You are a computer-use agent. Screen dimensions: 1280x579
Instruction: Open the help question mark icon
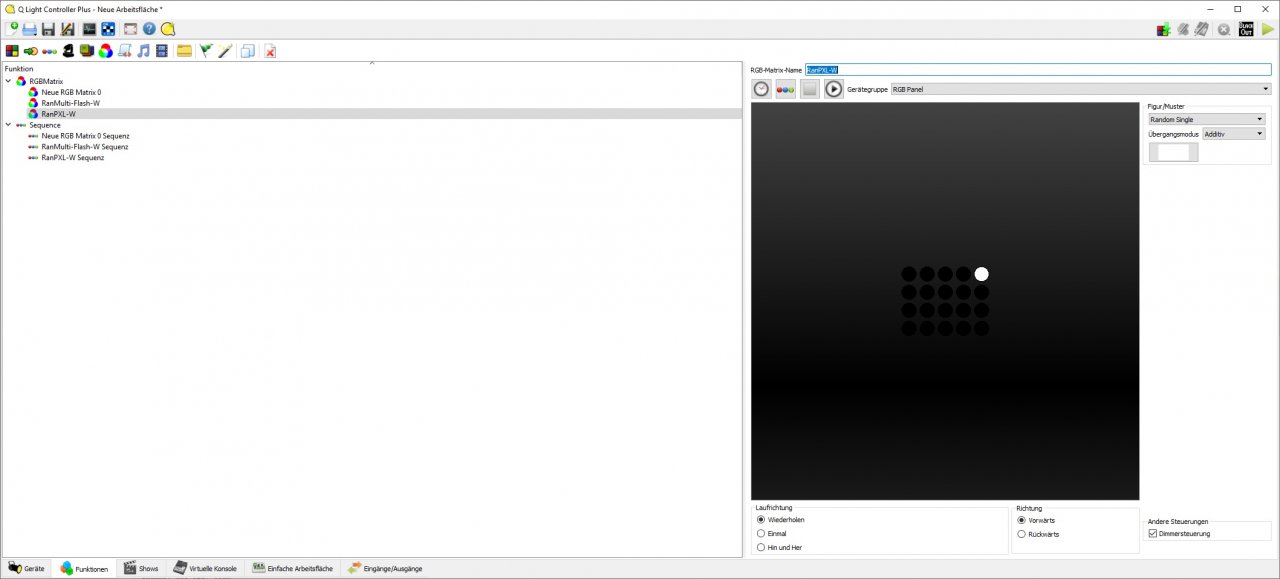149,29
